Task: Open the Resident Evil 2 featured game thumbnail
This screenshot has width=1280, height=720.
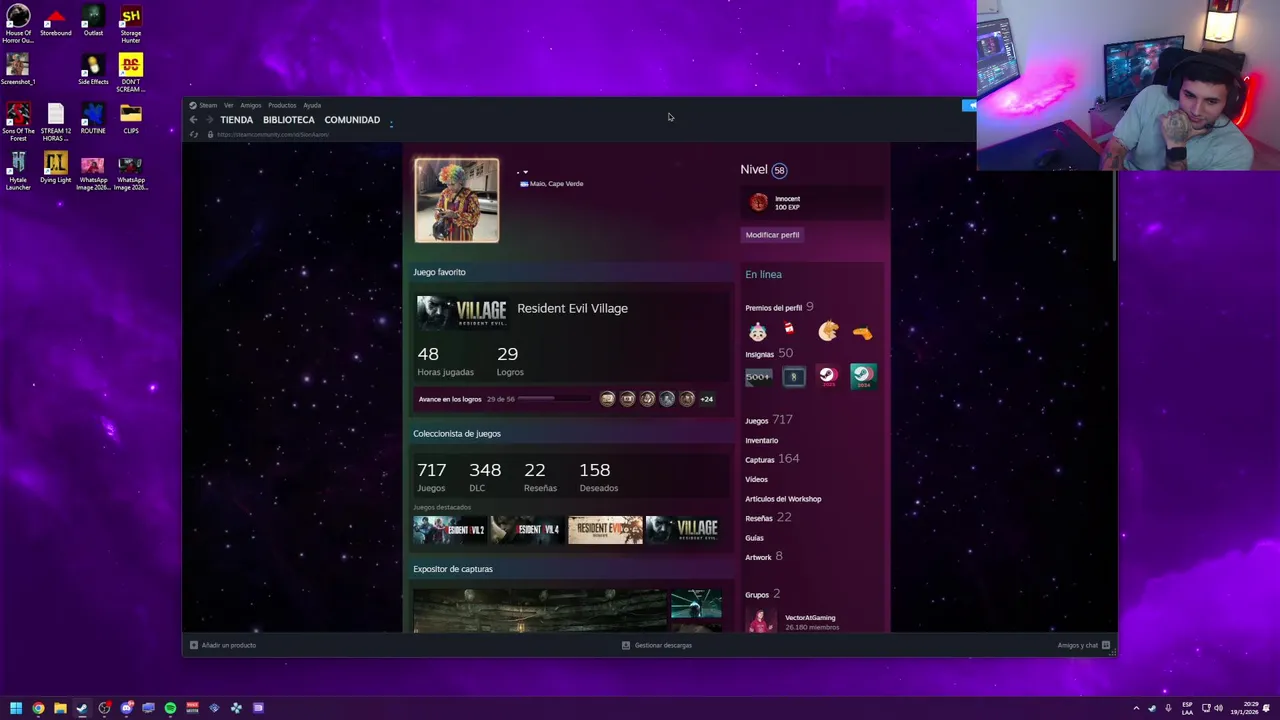Action: tap(449, 530)
